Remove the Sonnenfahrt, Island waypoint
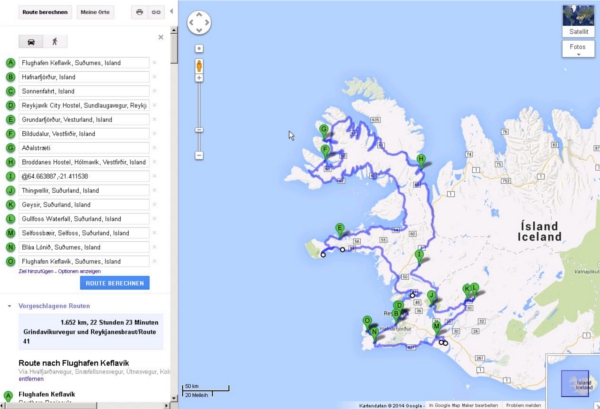 pyautogui.click(x=155, y=91)
